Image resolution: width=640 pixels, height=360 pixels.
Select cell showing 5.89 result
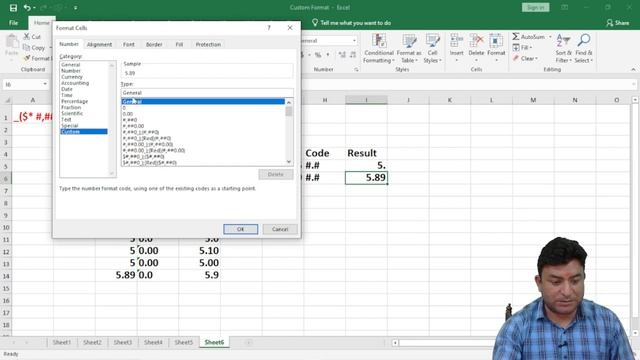(366, 178)
